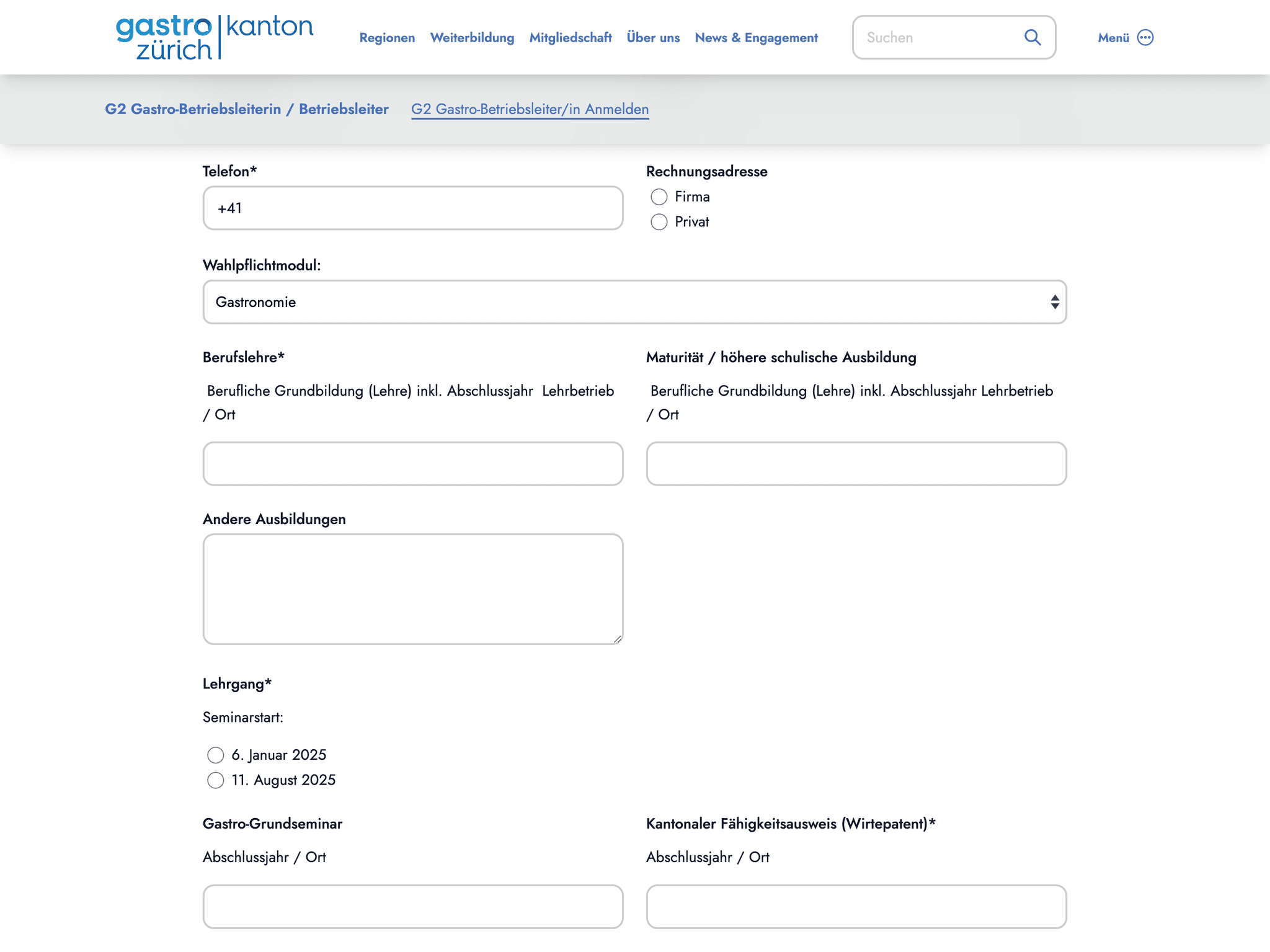This screenshot has height=952, width=1270.
Task: Open the News & Engagement menu
Action: [757, 38]
